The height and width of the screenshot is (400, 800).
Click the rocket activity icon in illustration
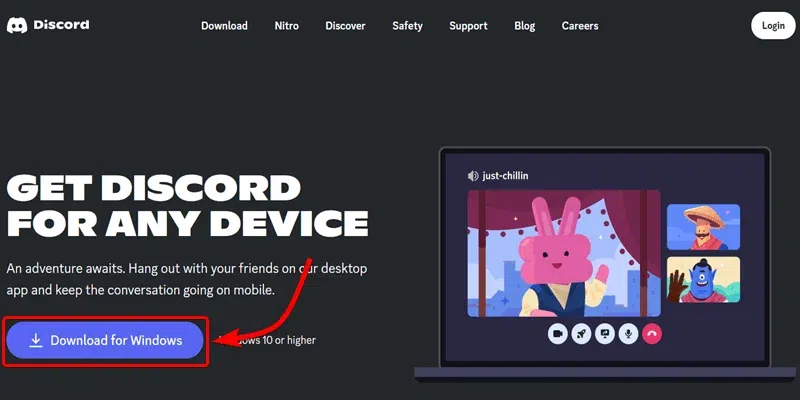[581, 334]
